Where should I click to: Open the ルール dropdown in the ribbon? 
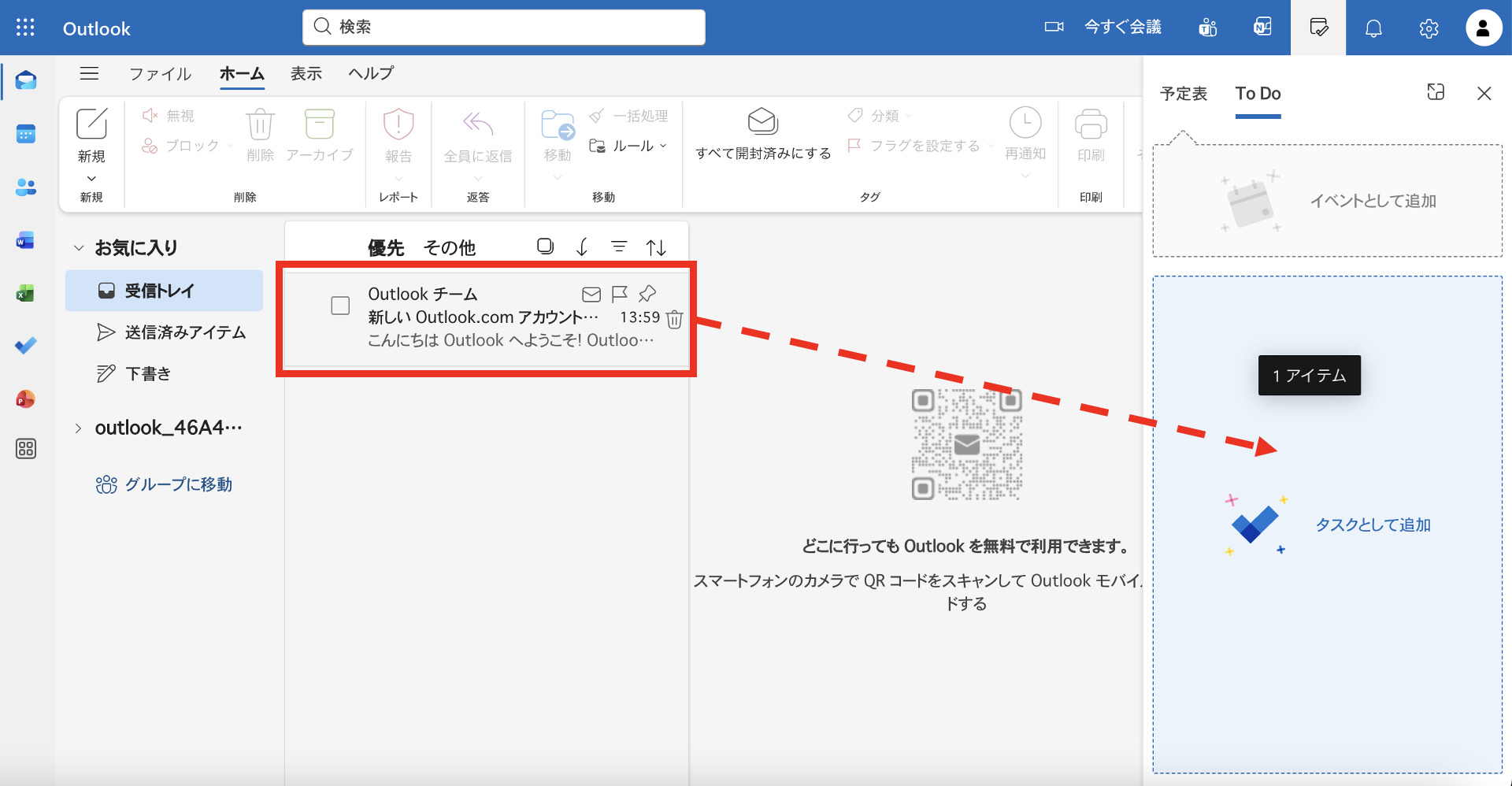(664, 146)
